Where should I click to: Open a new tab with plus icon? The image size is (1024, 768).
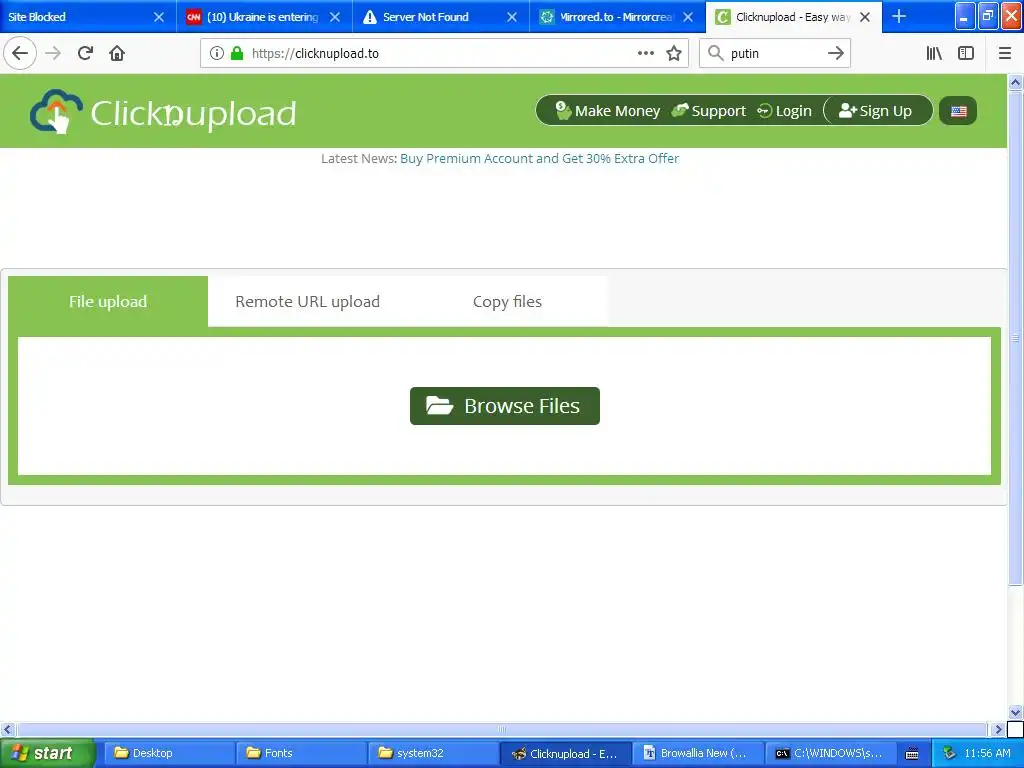coord(899,16)
